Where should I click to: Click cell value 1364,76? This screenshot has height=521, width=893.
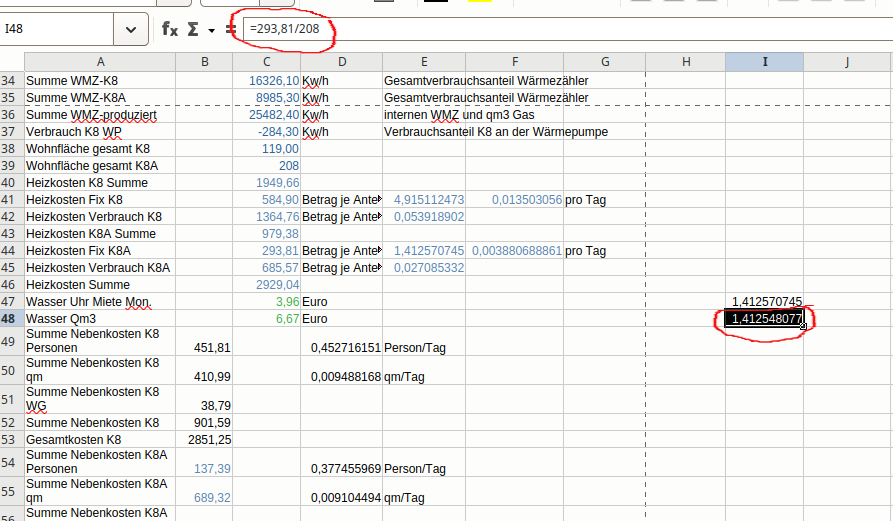[267, 217]
